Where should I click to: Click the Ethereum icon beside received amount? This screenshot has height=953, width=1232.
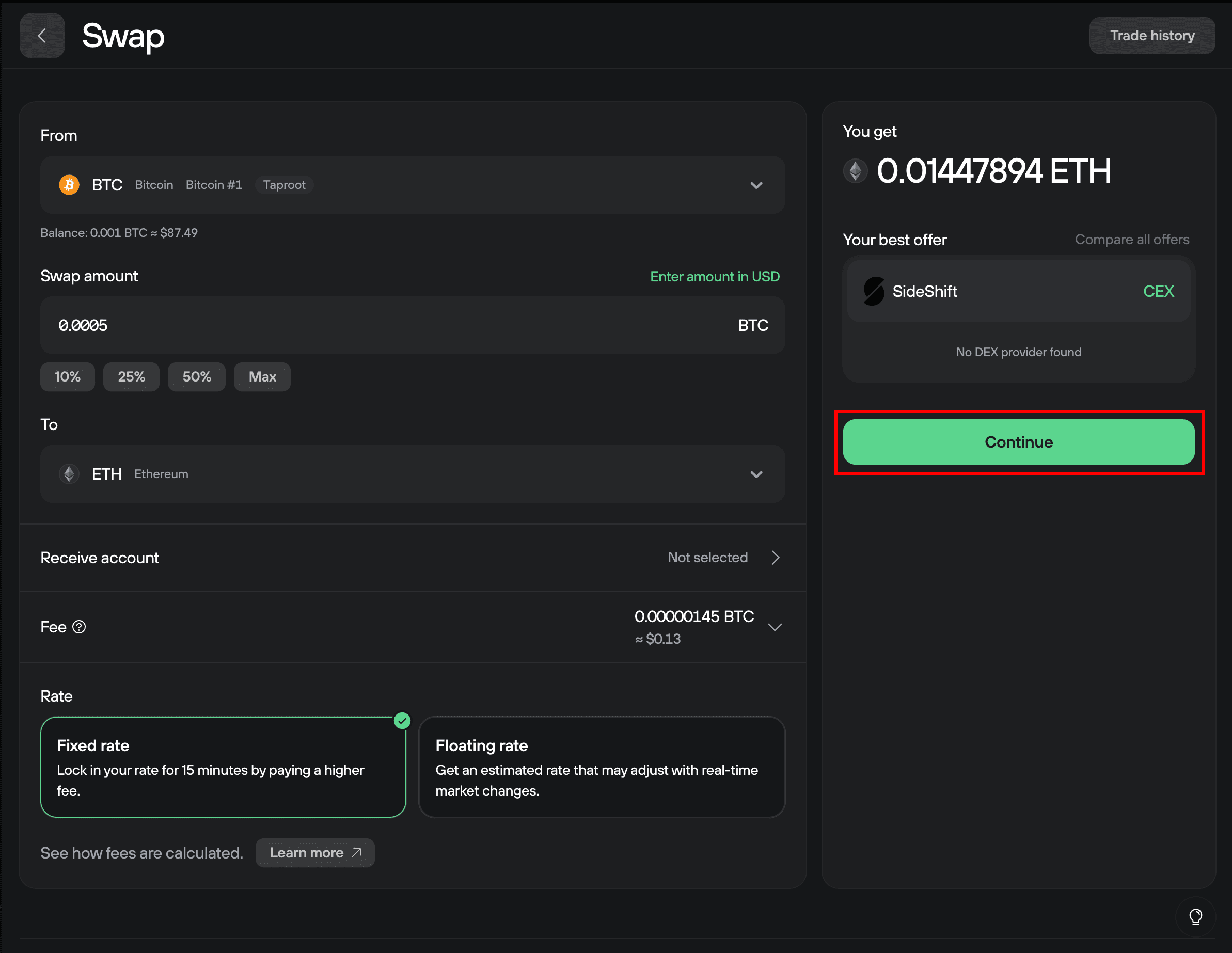pos(855,171)
